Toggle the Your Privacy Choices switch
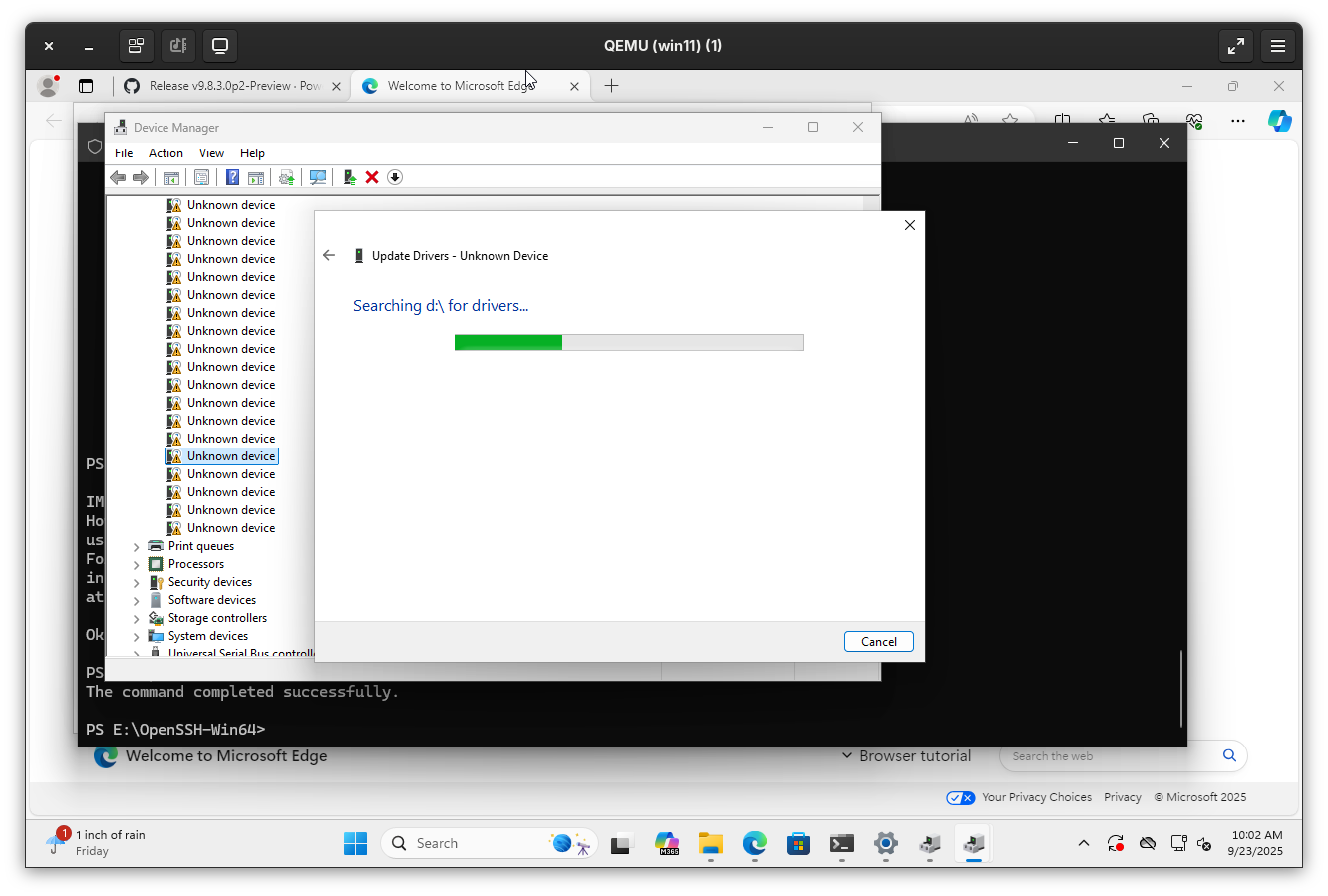 pyautogui.click(x=960, y=797)
